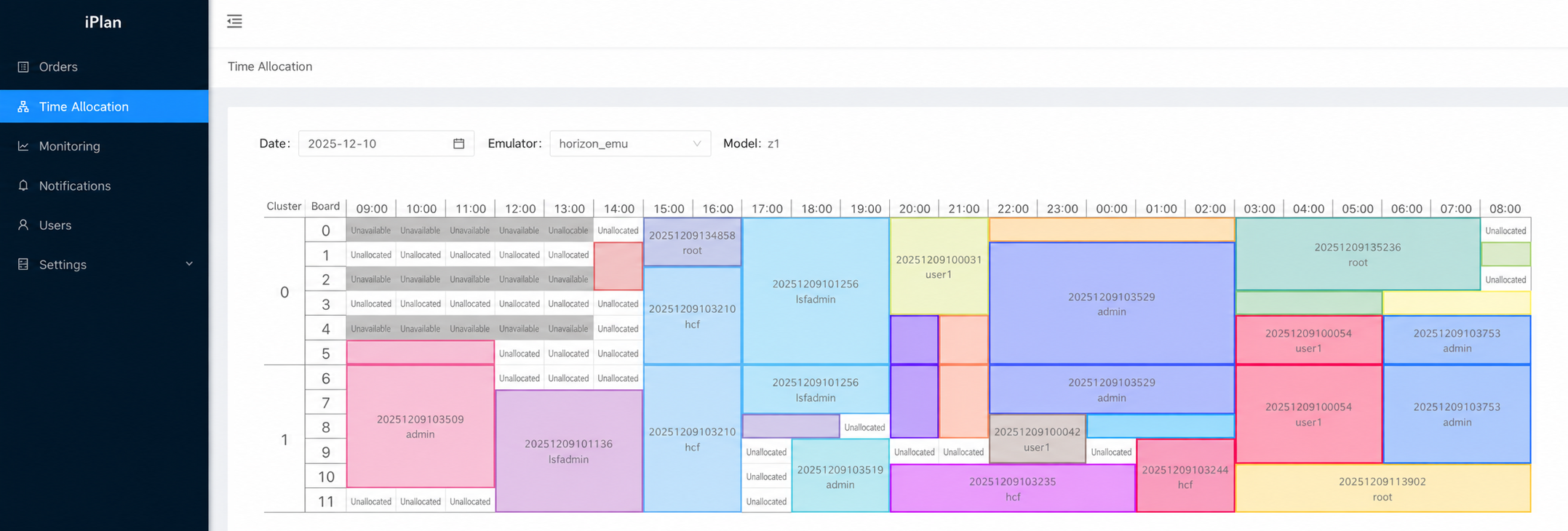Select cluster 0 block 20251209103210 hcf
Viewport: 1568px width, 531px height.
693,316
